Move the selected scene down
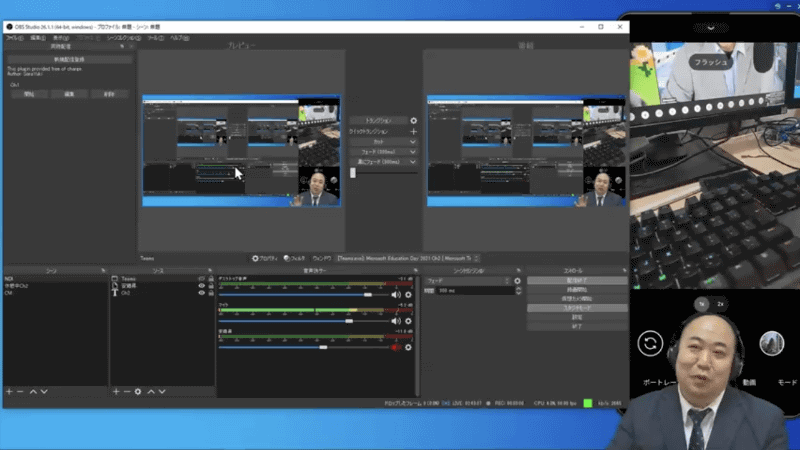800x450 pixels. [x=45, y=391]
